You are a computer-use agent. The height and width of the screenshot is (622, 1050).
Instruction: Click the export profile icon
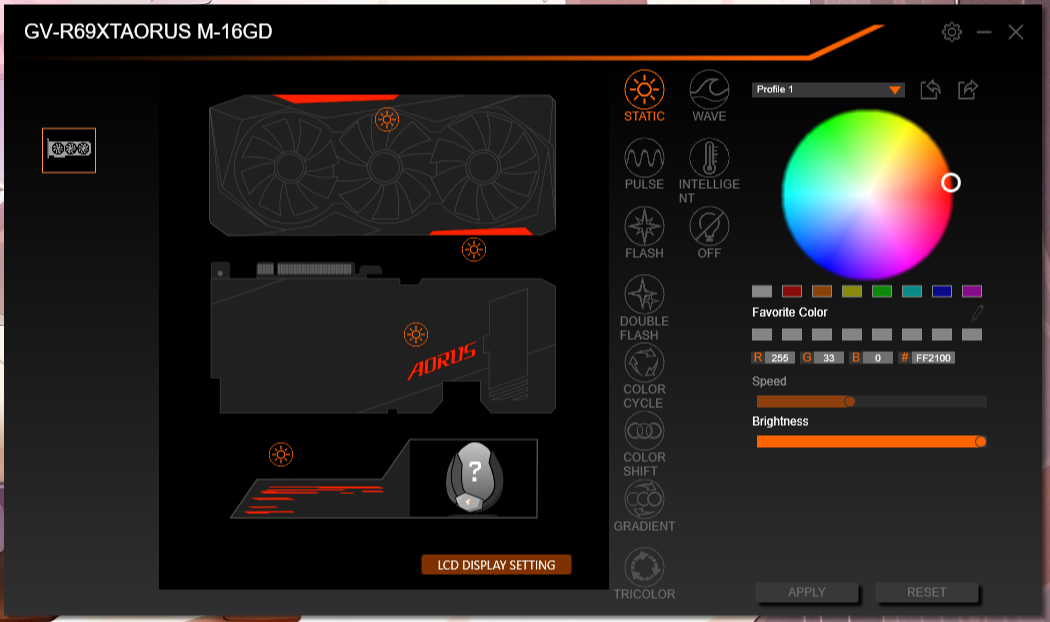(x=968, y=89)
